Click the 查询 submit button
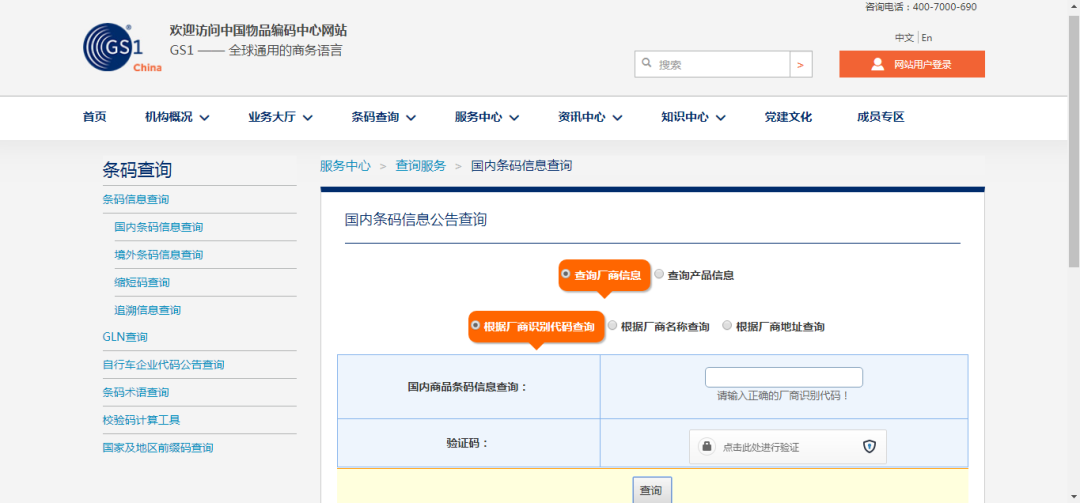The image size is (1080, 503). [652, 490]
